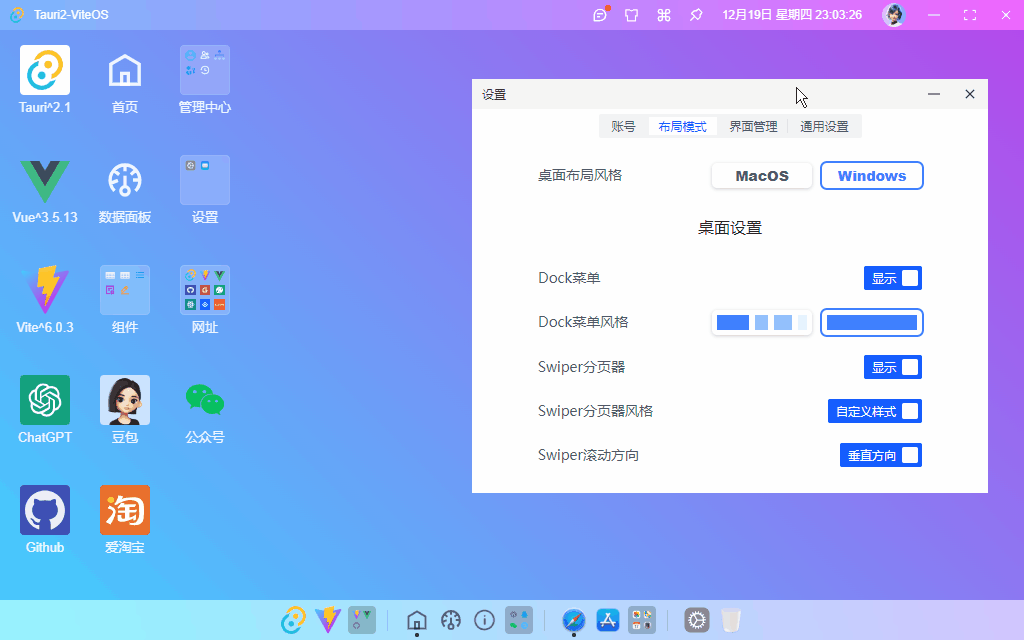Choose the Windows layout style button
1024x640 pixels.
pos(872,176)
